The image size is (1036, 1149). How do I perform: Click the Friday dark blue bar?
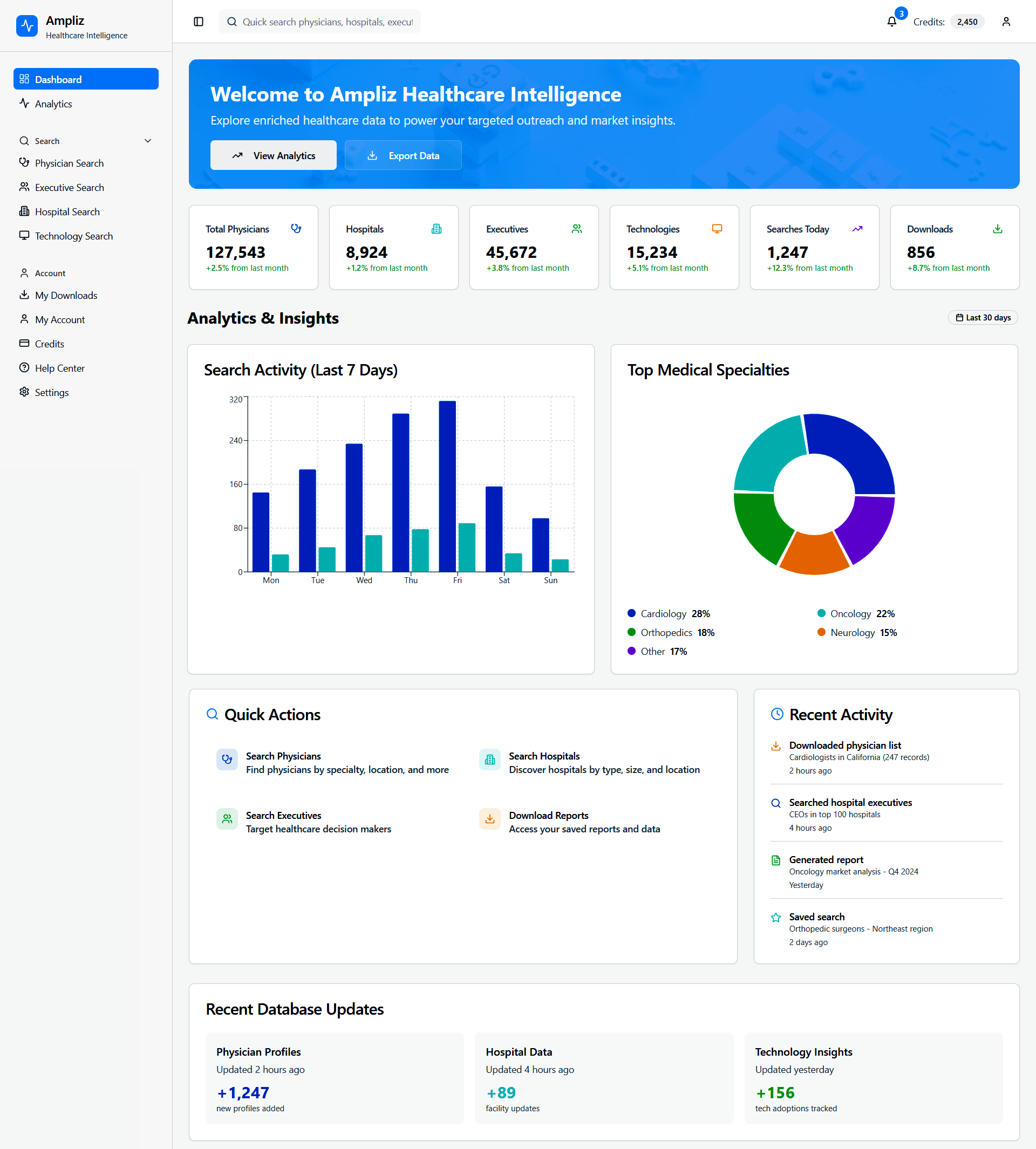click(447, 485)
